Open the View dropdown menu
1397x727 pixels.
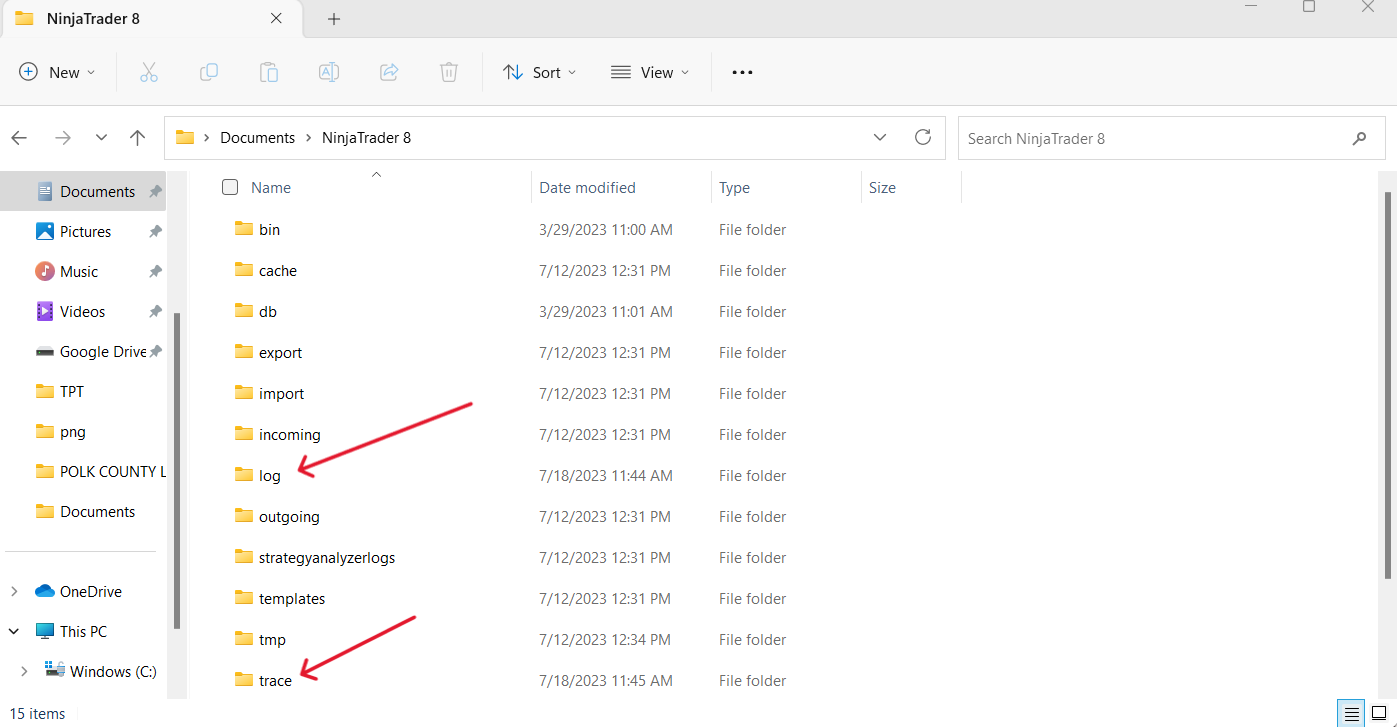650,72
